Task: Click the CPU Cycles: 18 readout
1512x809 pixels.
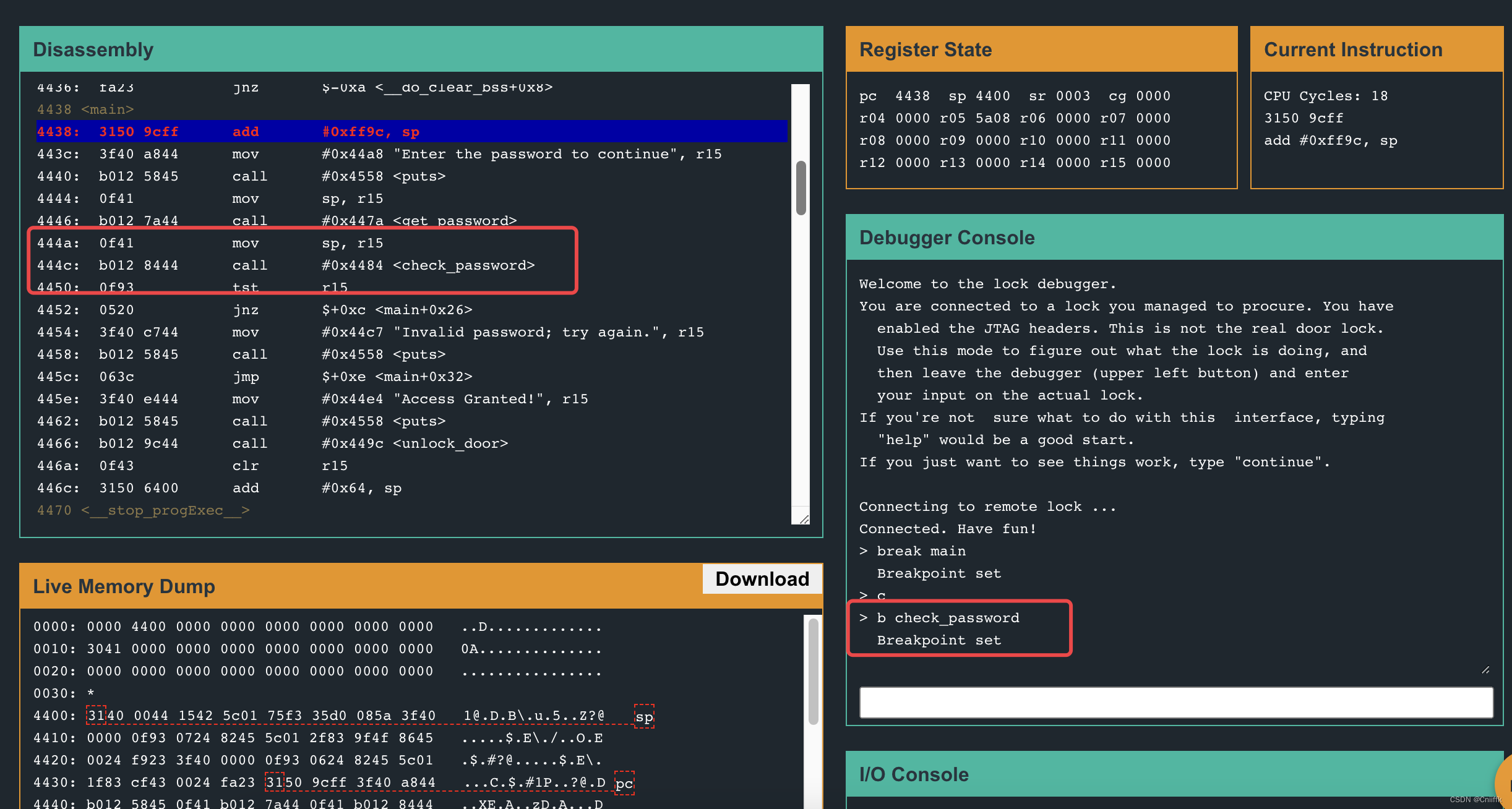Action: pos(1326,96)
